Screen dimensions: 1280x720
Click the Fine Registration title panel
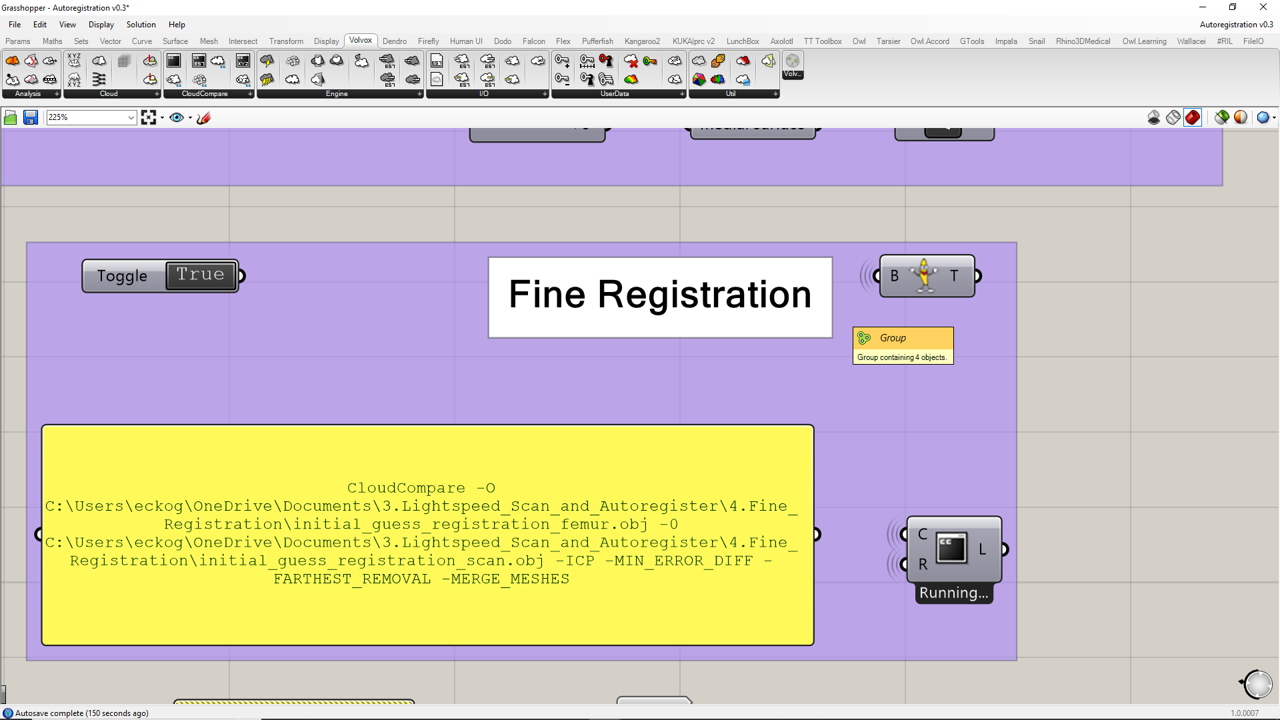coord(660,297)
